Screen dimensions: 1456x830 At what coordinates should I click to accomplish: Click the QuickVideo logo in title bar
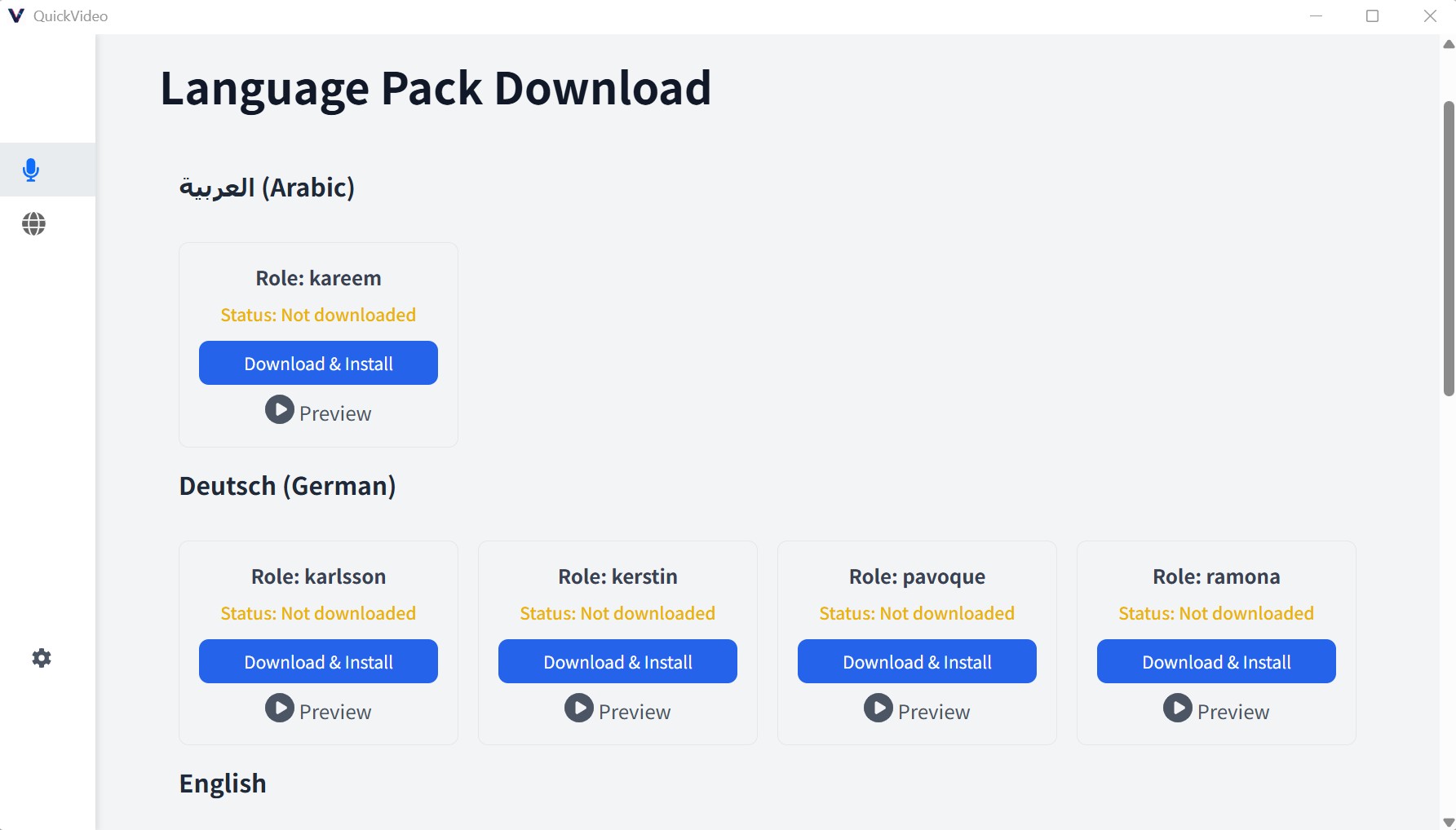15,15
